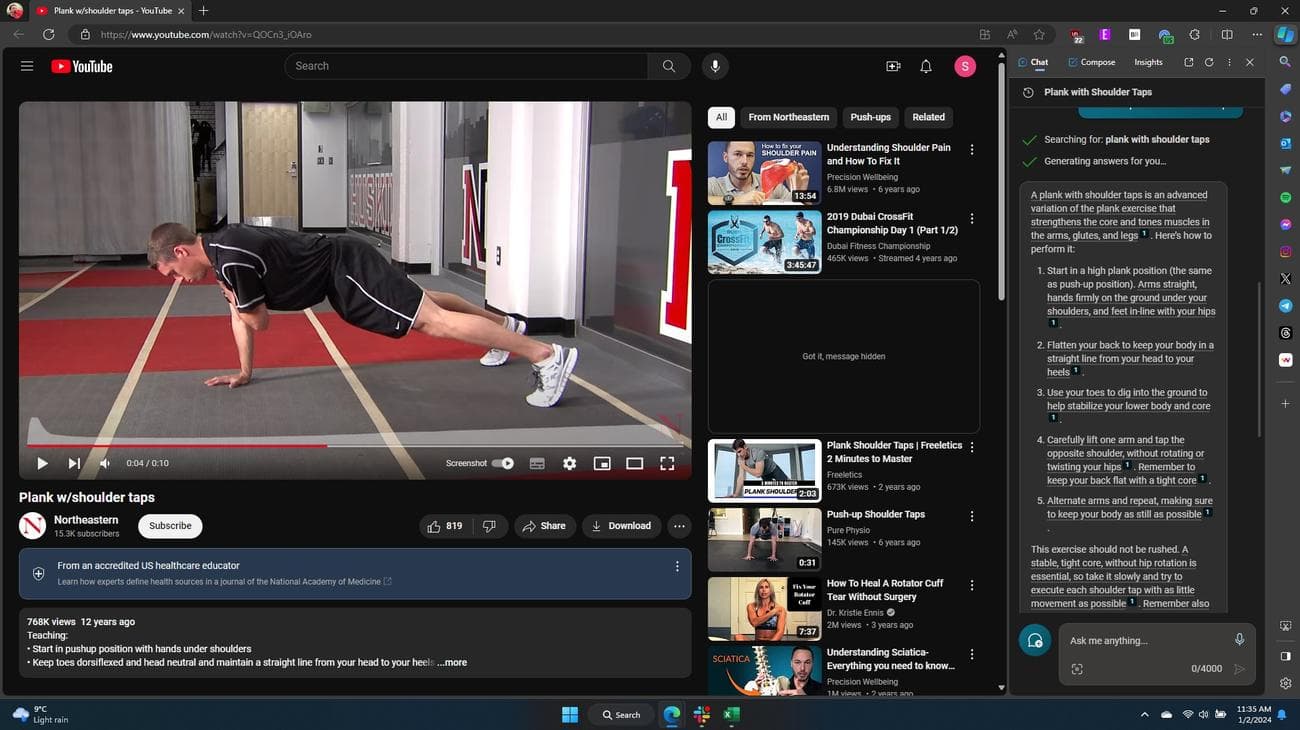Toggle the Screenshot switch in player
Image resolution: width=1300 pixels, height=730 pixels.
pos(504,463)
